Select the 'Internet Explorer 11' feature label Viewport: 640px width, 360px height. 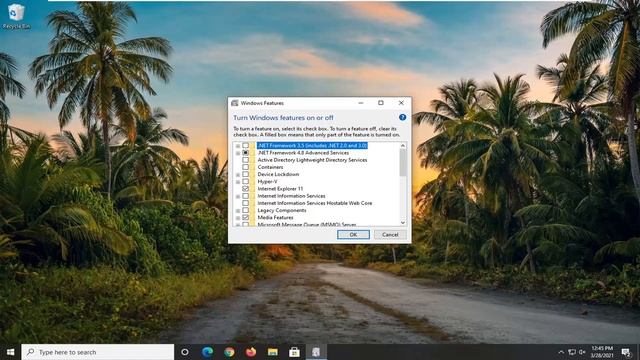coord(280,189)
